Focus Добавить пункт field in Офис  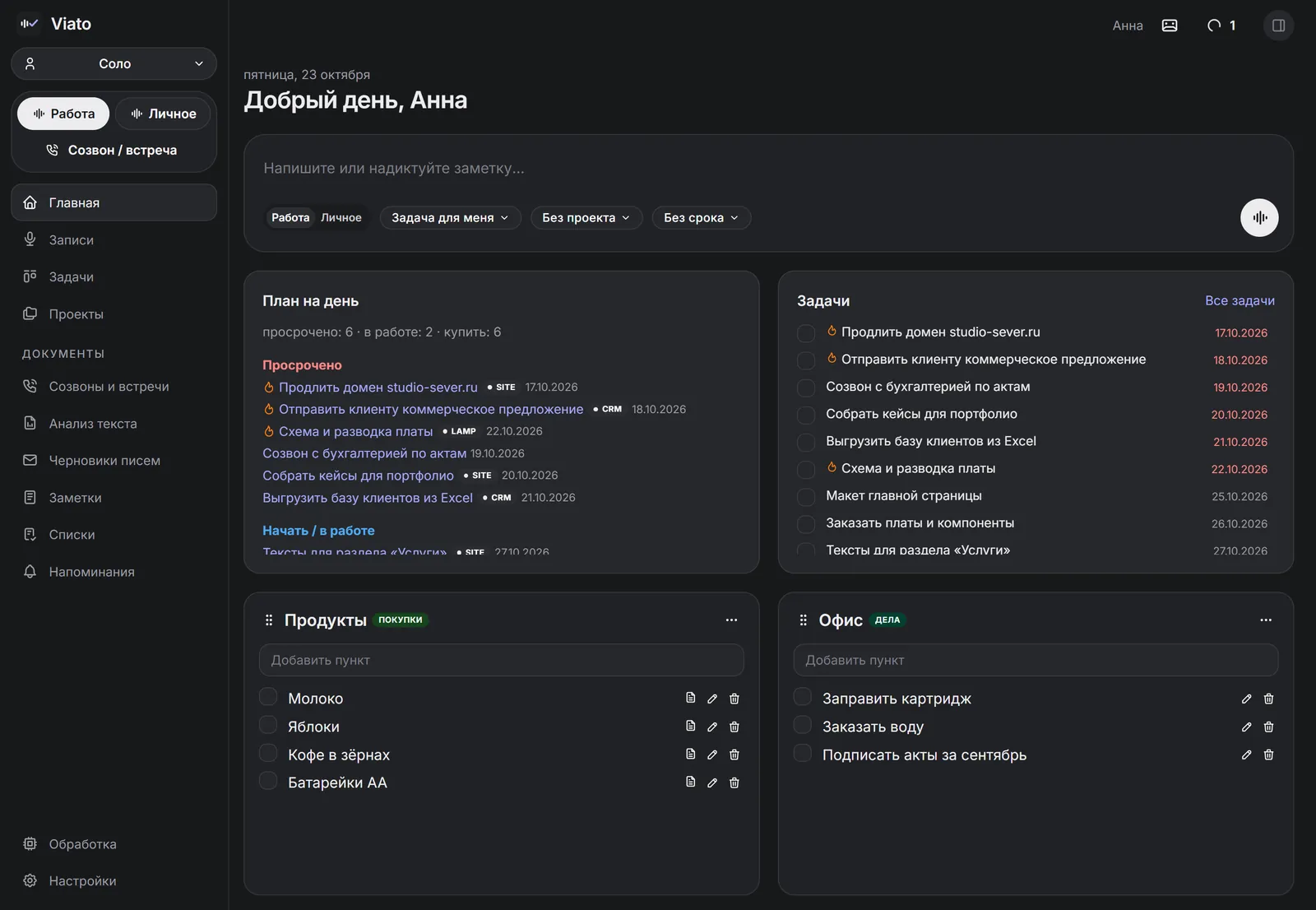click(x=1036, y=660)
